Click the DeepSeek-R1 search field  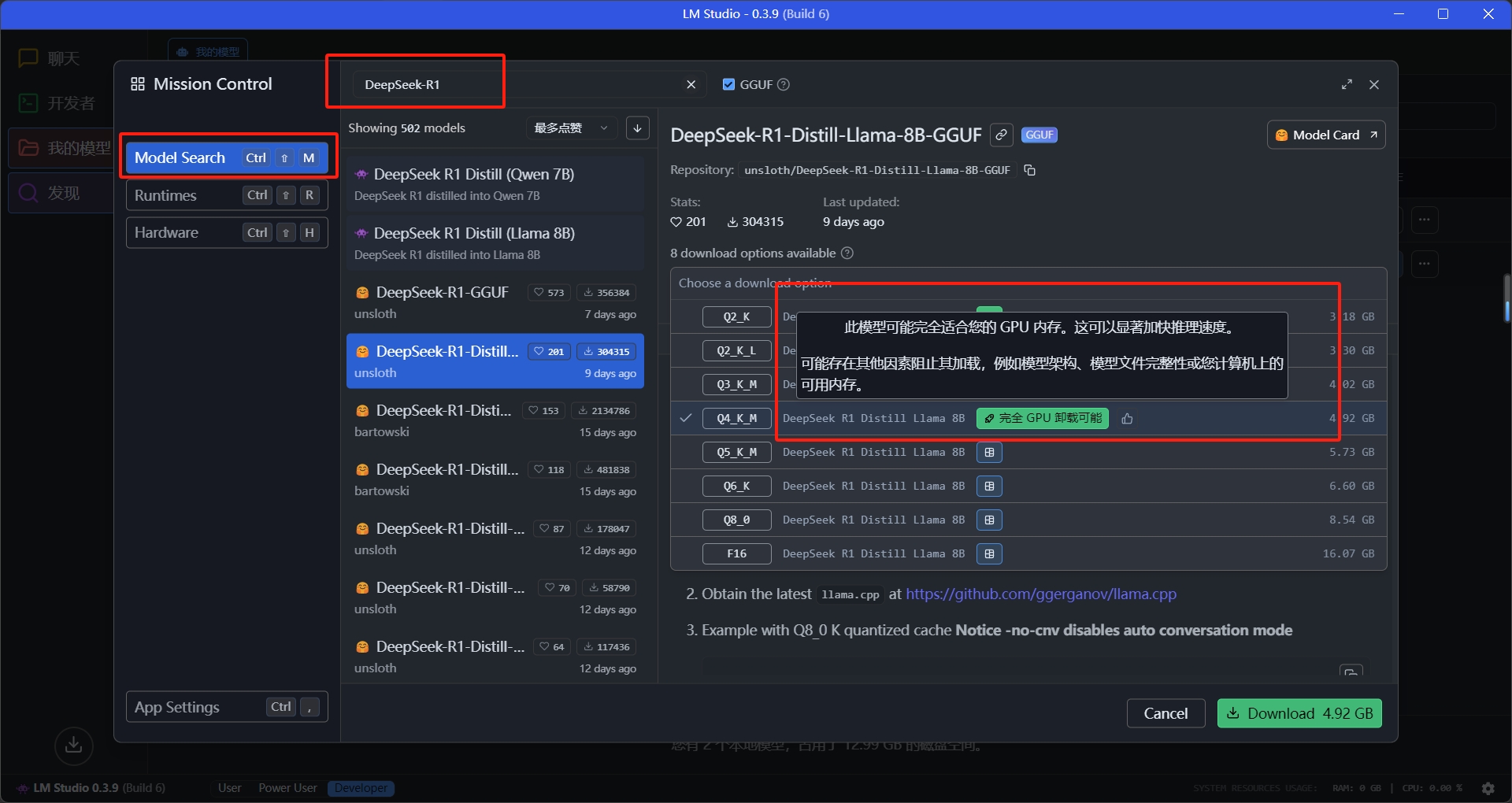(x=520, y=84)
